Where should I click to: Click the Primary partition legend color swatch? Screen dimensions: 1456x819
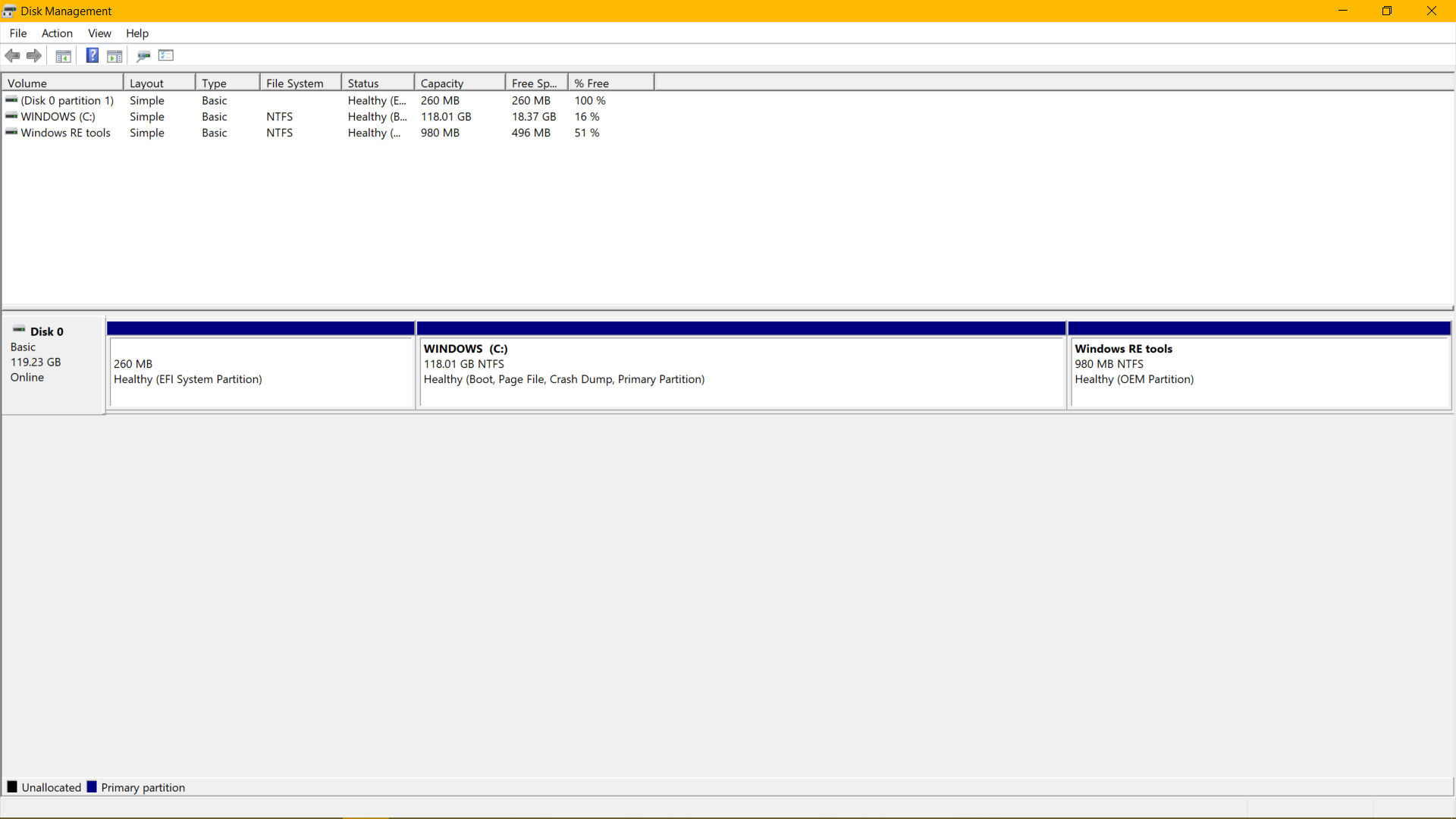click(x=93, y=787)
